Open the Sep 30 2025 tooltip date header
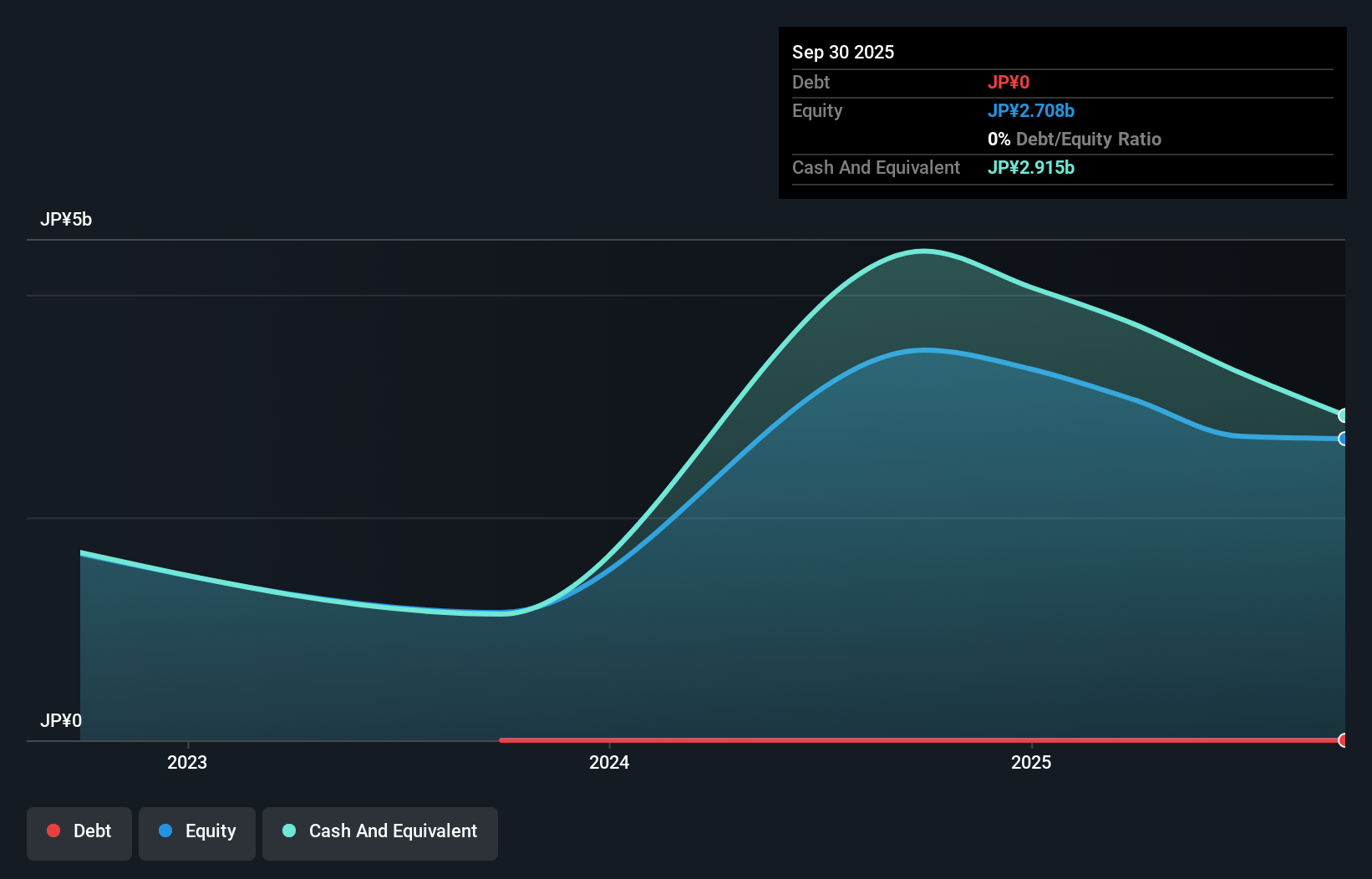 point(843,52)
